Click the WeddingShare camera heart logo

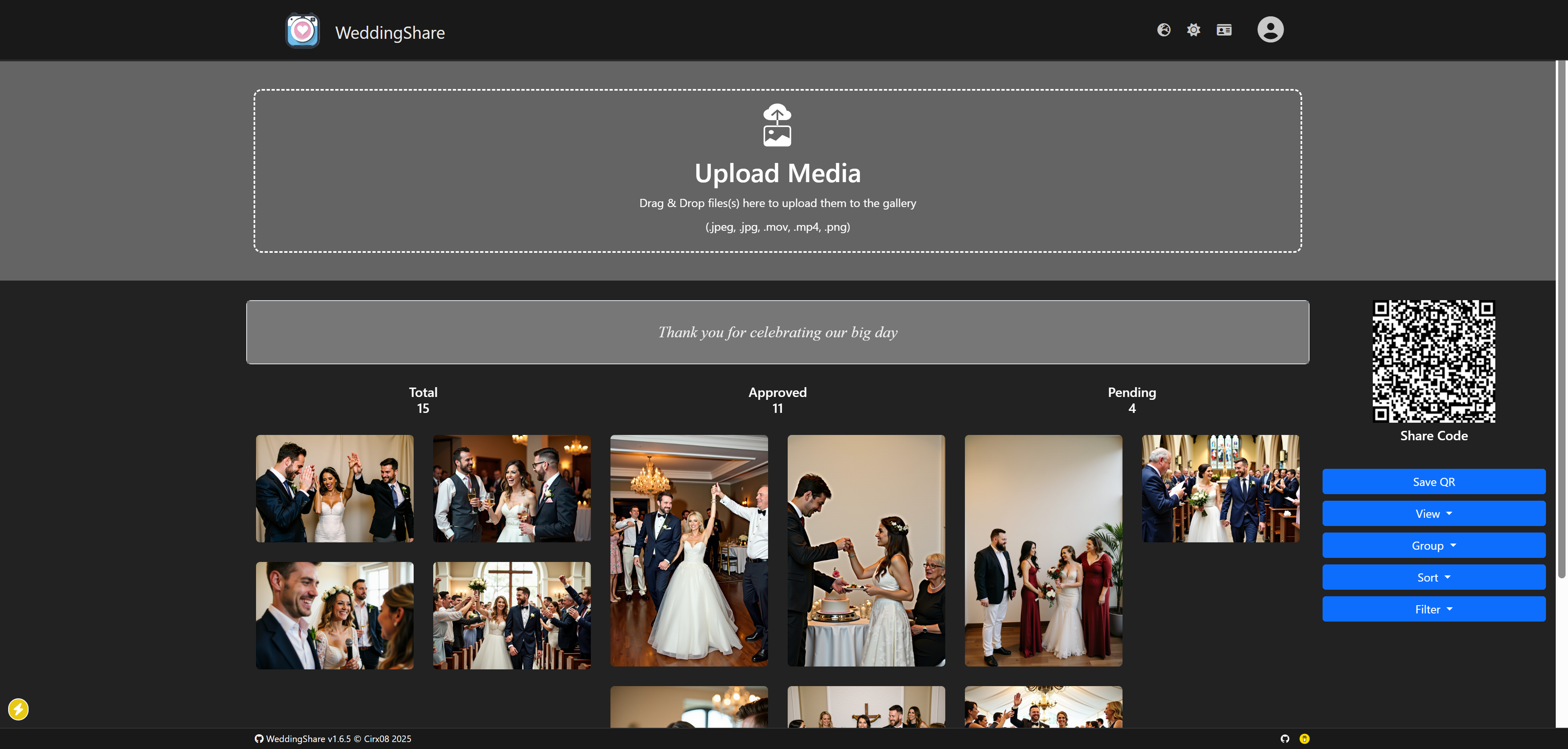pyautogui.click(x=303, y=31)
